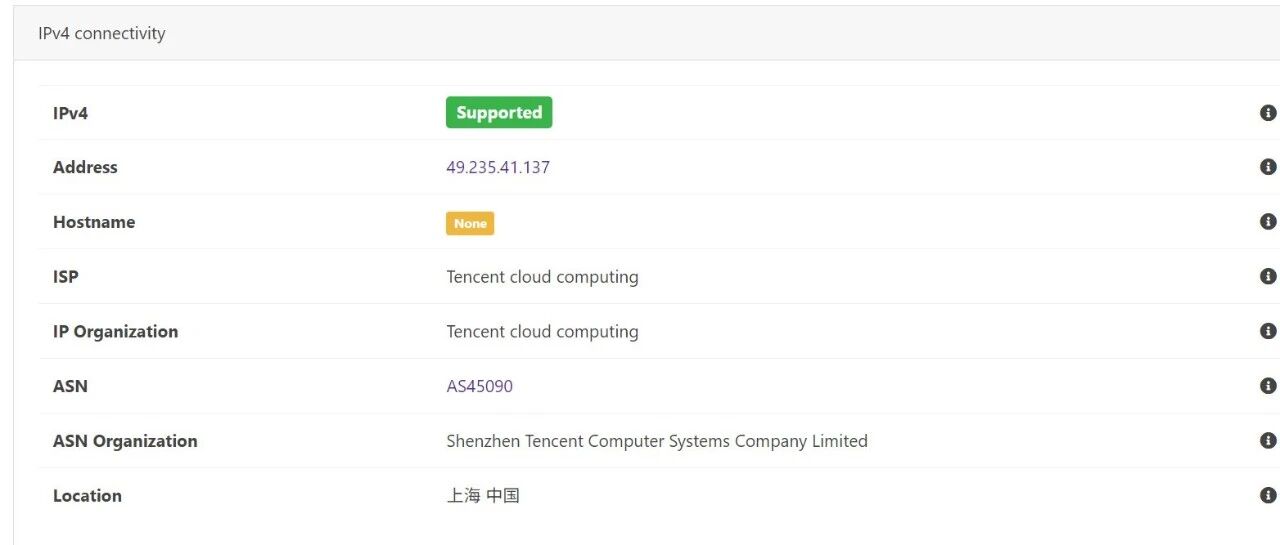
Task: Select the Shenzhen Tencent Computer Systems Company Limited text
Action: [657, 441]
